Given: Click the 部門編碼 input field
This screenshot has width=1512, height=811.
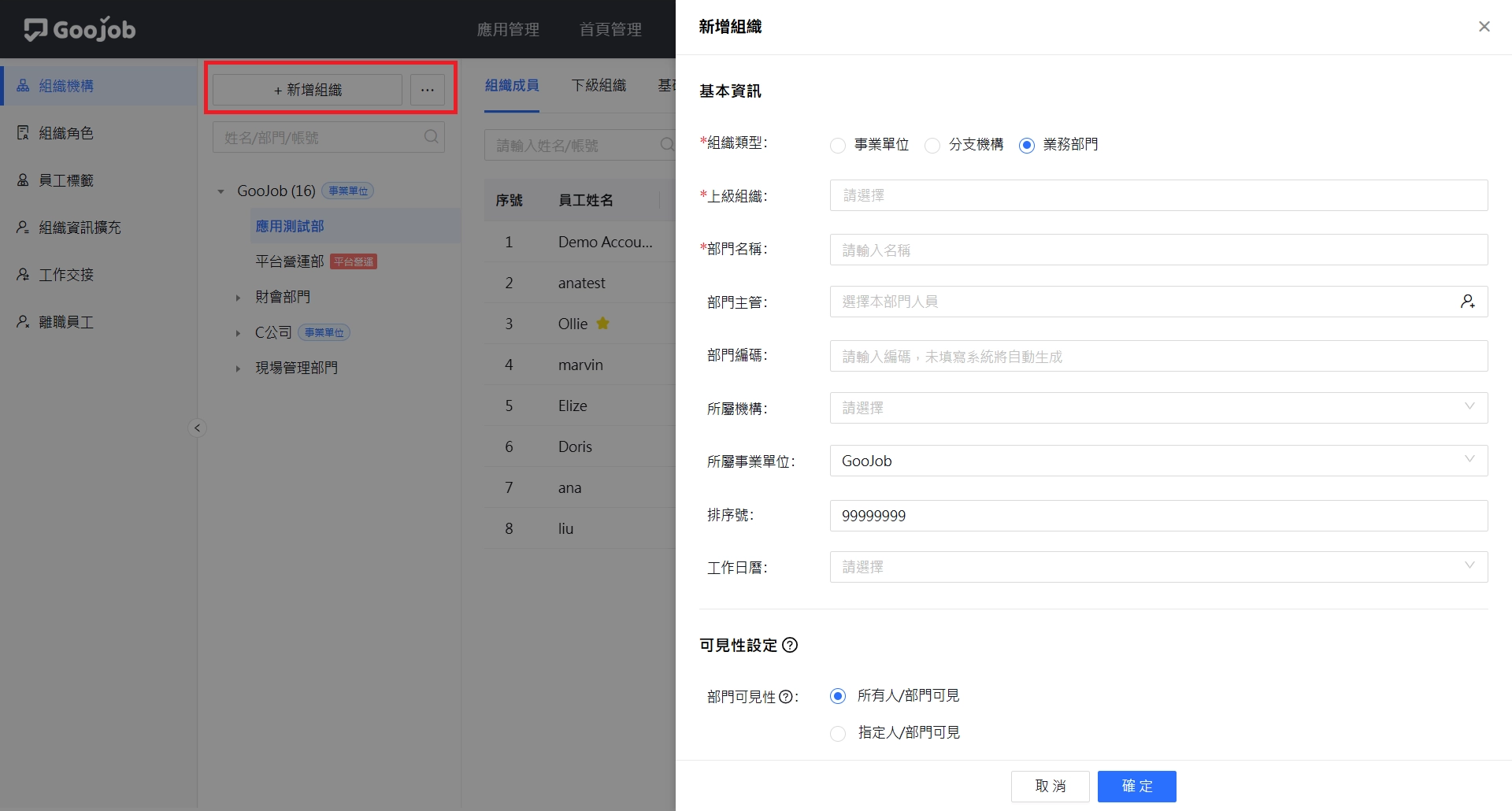Looking at the screenshot, I should point(1158,356).
